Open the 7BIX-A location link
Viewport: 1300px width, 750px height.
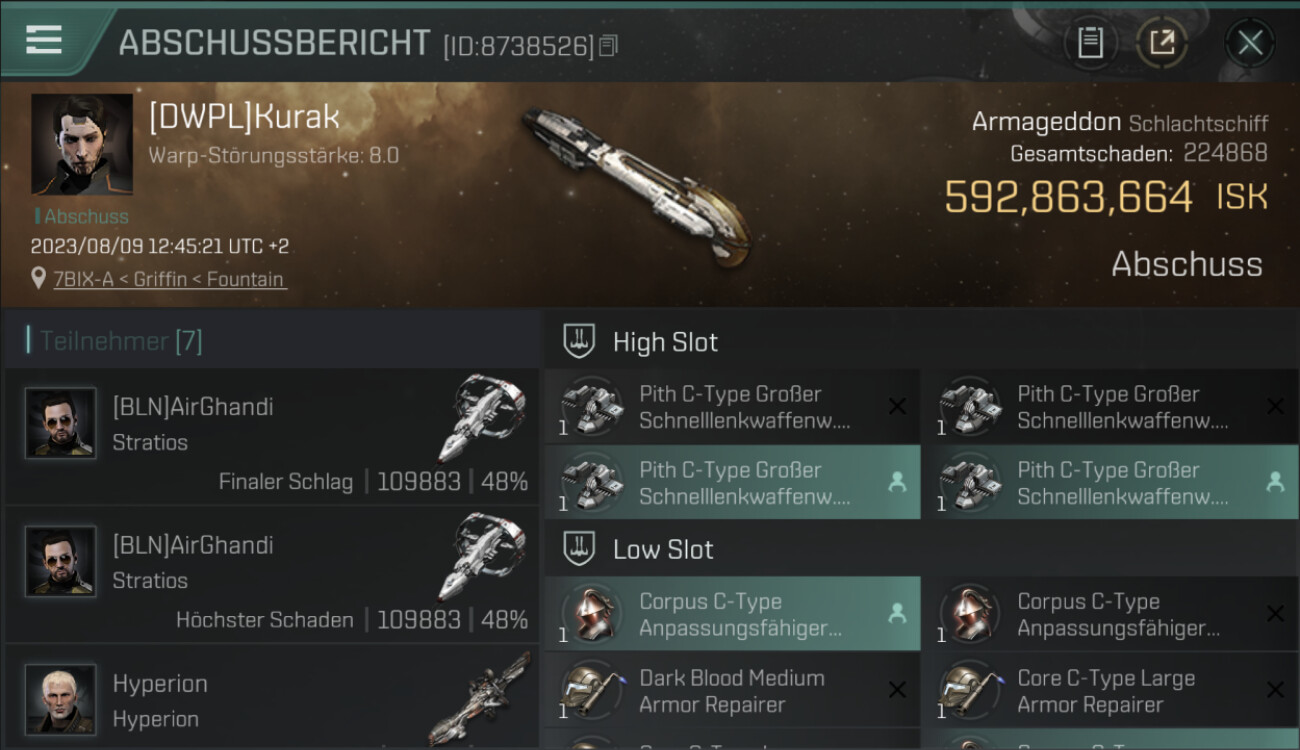click(169, 280)
